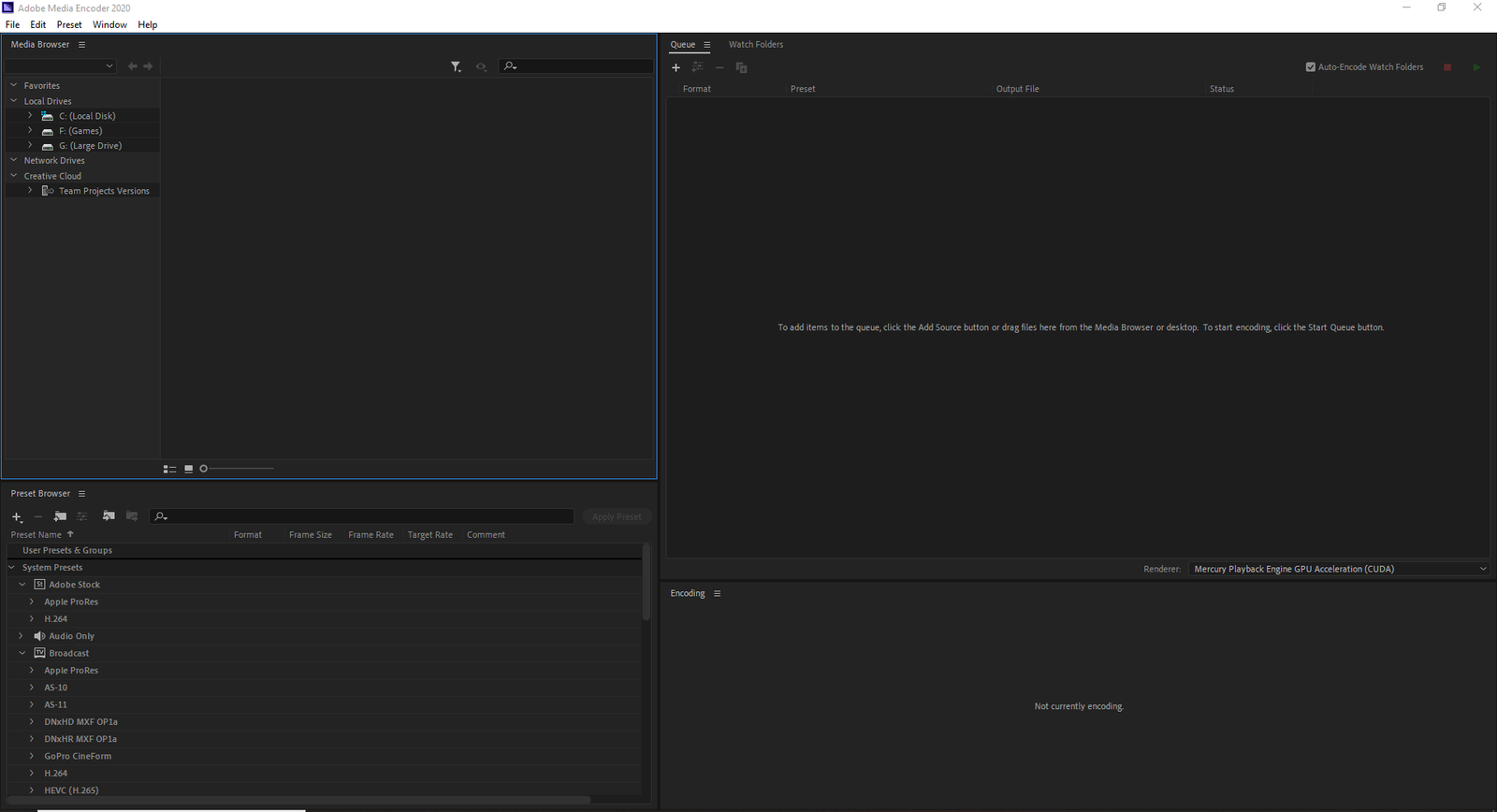Open Preset menu
This screenshot has width=1497, height=812.
tap(69, 24)
